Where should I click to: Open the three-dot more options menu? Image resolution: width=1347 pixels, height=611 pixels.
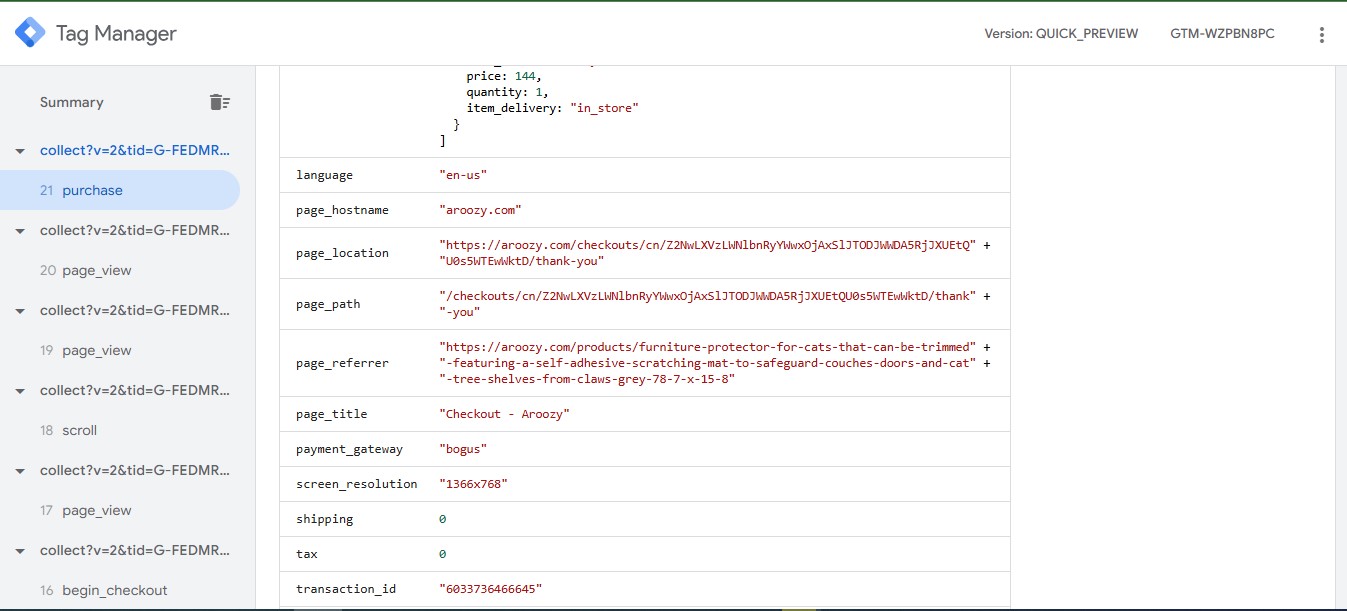(x=1321, y=35)
